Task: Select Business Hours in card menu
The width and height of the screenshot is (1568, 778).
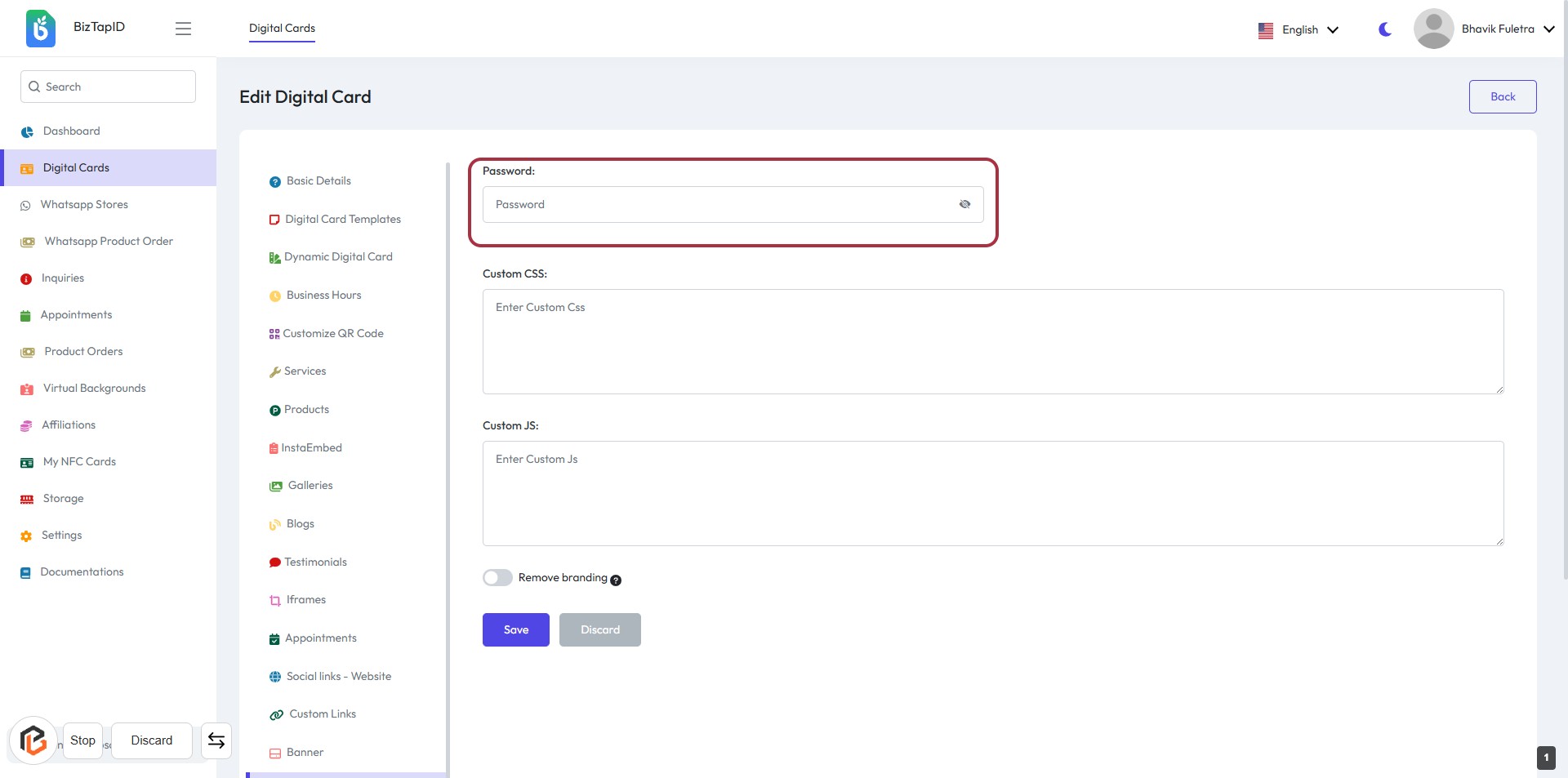Action: point(323,296)
